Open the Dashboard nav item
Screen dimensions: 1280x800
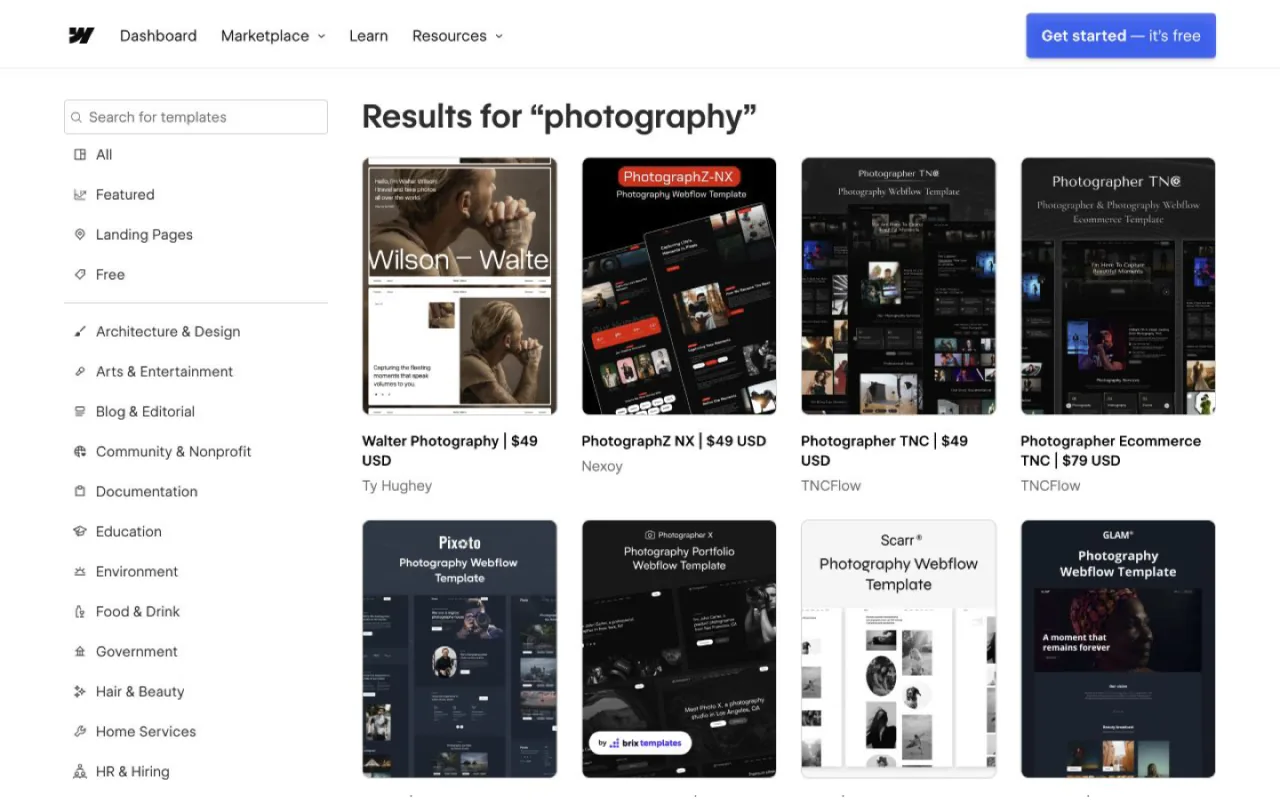tap(158, 36)
